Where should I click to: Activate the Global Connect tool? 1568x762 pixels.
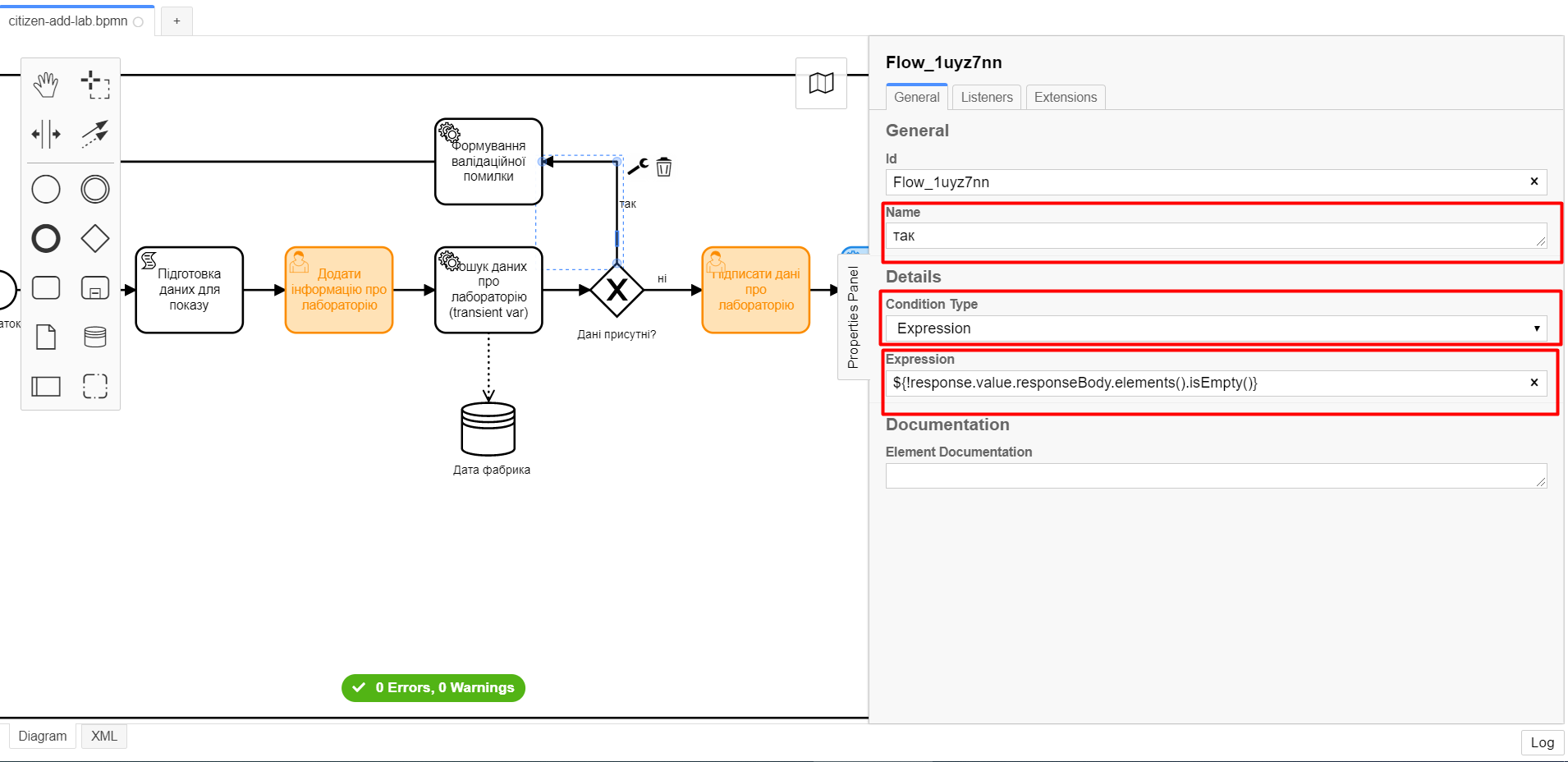pyautogui.click(x=95, y=134)
